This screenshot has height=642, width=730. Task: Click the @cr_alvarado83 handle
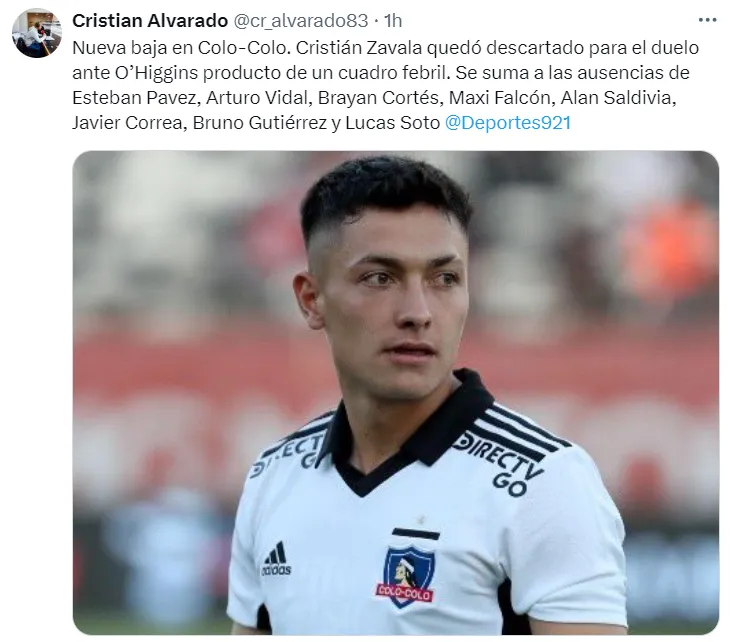300,20
